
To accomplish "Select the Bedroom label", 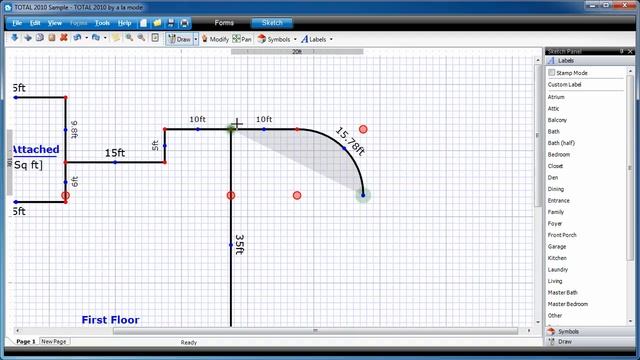I will click(559, 155).
